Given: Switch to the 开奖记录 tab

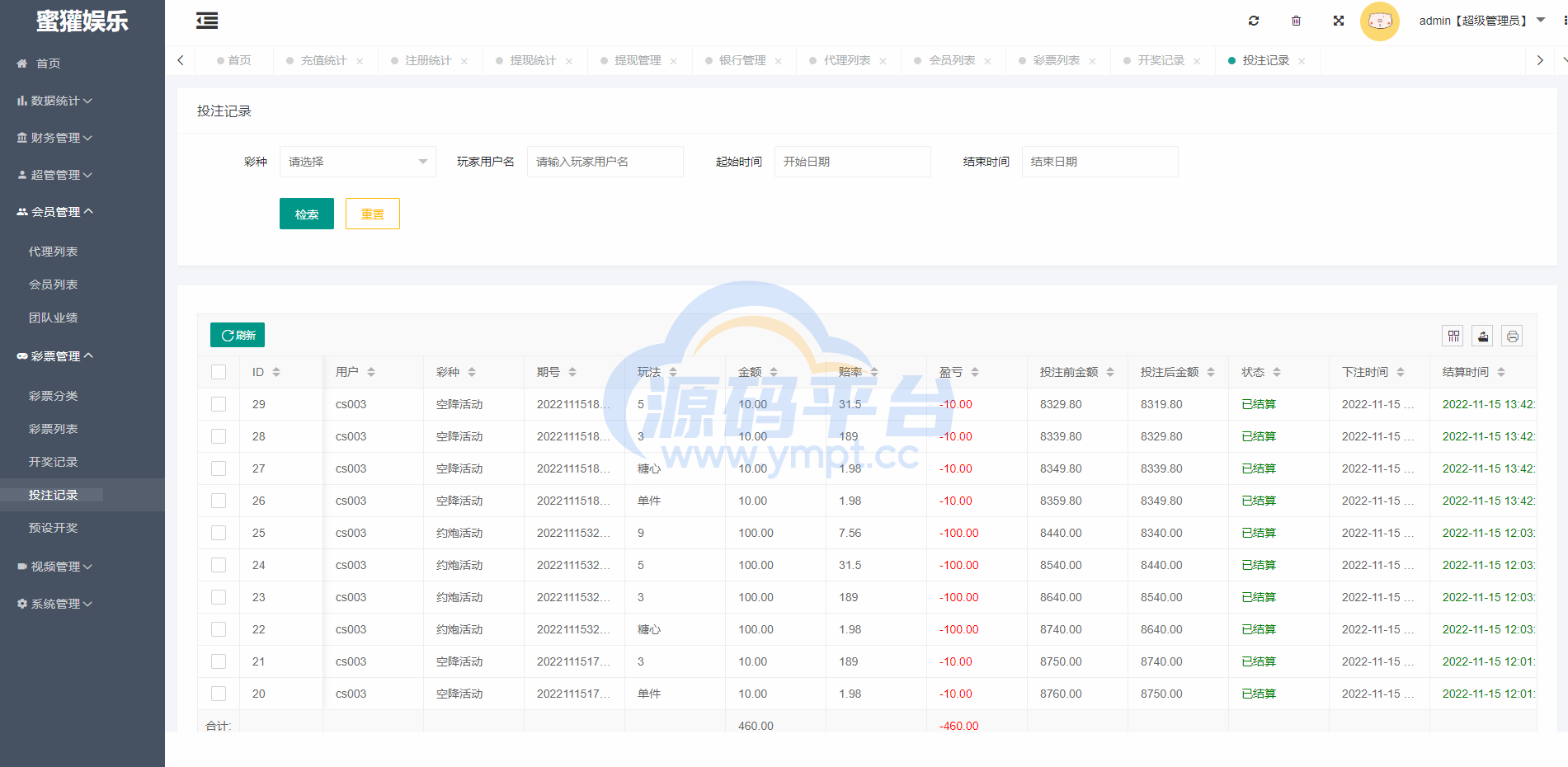Looking at the screenshot, I should click(x=1161, y=60).
